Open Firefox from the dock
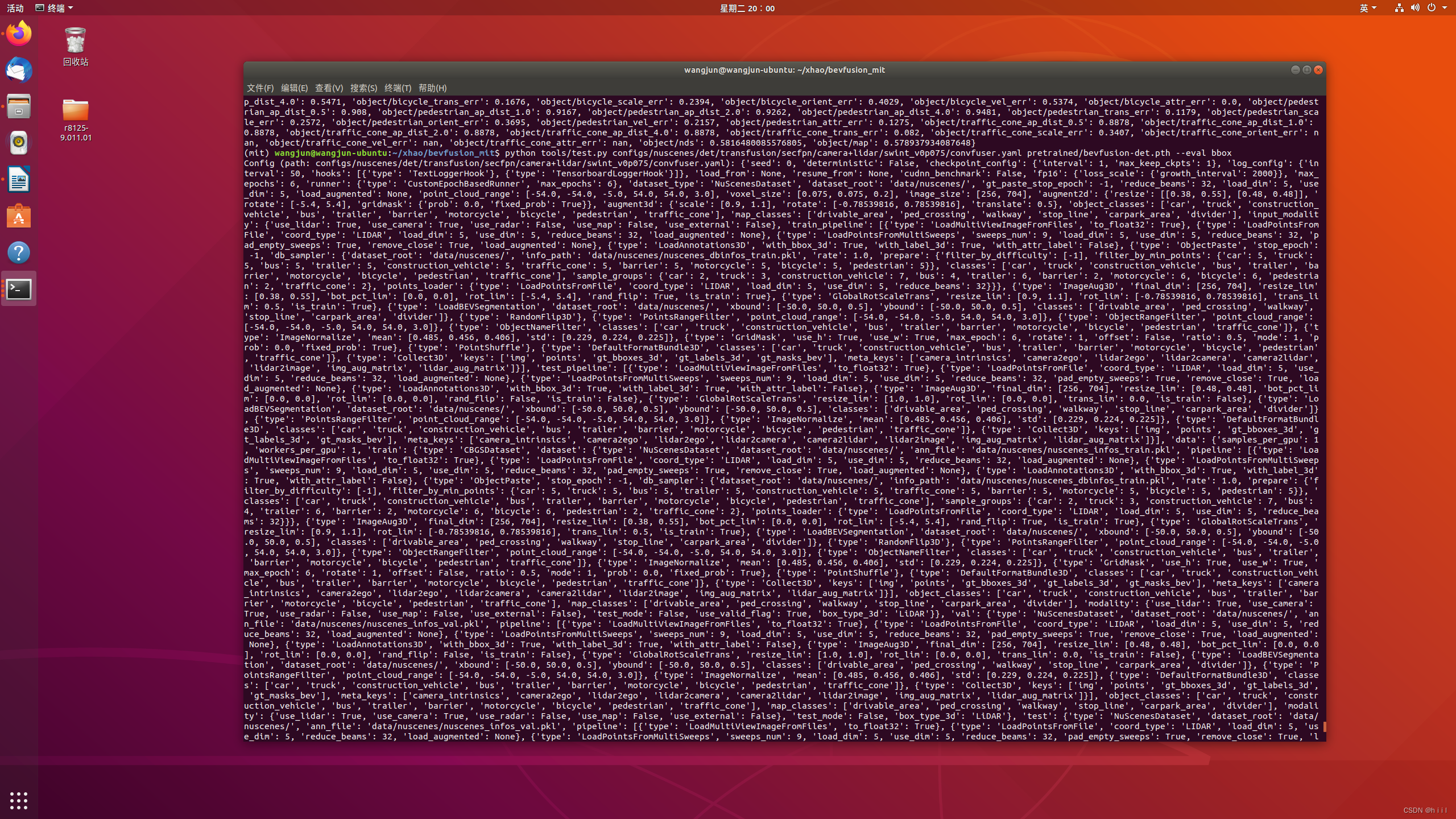The height and width of the screenshot is (819, 1456). click(x=19, y=34)
